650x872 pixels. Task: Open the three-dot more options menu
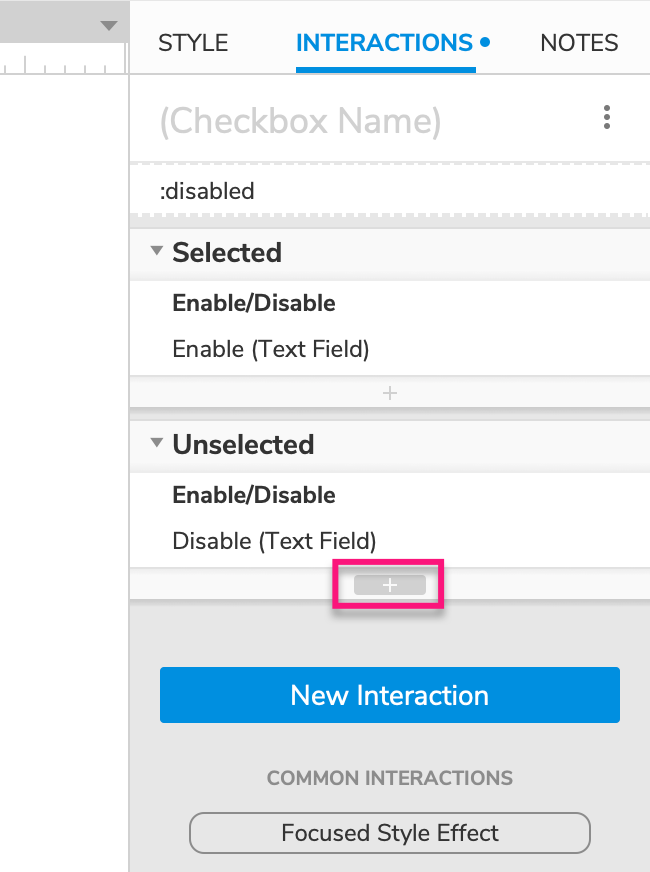[x=607, y=118]
